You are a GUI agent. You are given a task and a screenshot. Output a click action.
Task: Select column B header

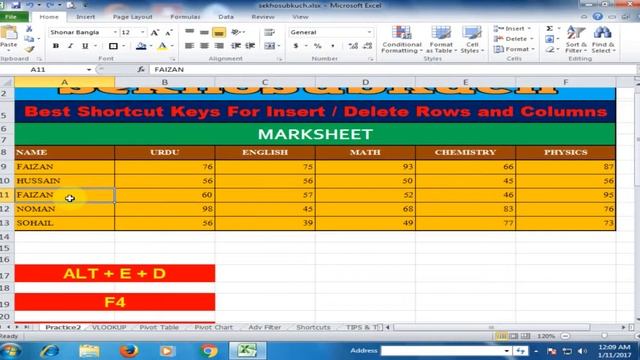point(165,82)
